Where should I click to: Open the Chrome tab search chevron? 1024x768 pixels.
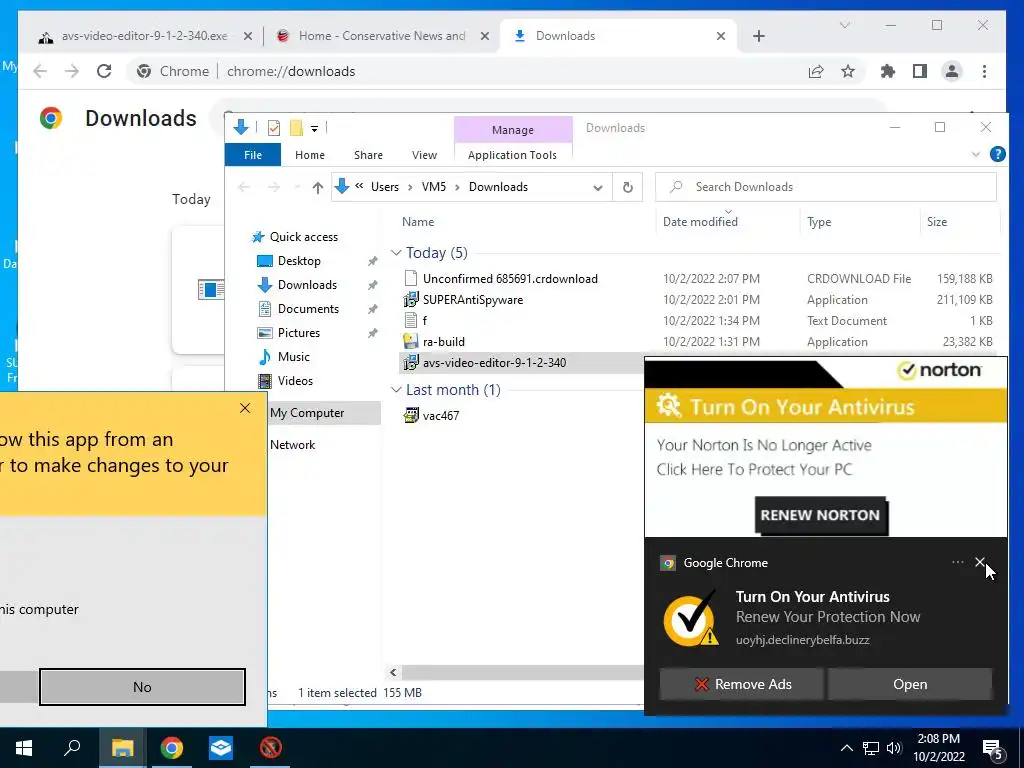[x=844, y=25]
